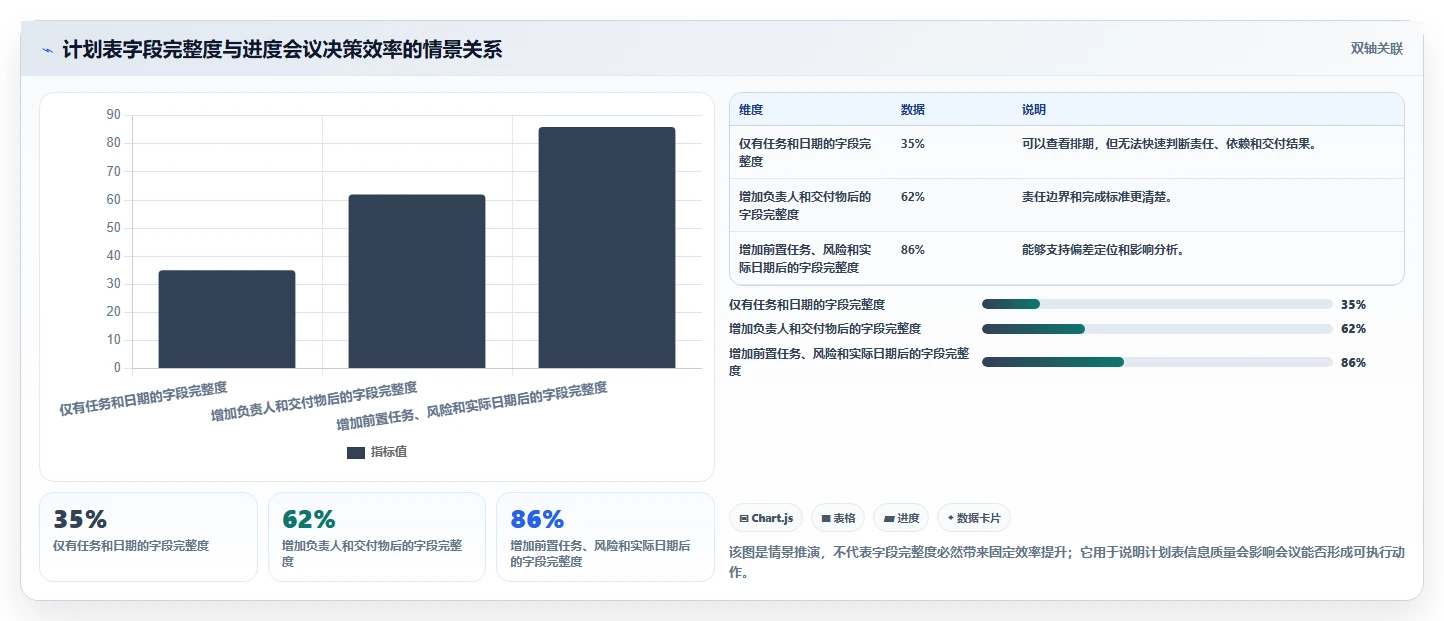Screen dimensions: 1444x621
Task: Open the green 62% data card
Action: coord(377,537)
